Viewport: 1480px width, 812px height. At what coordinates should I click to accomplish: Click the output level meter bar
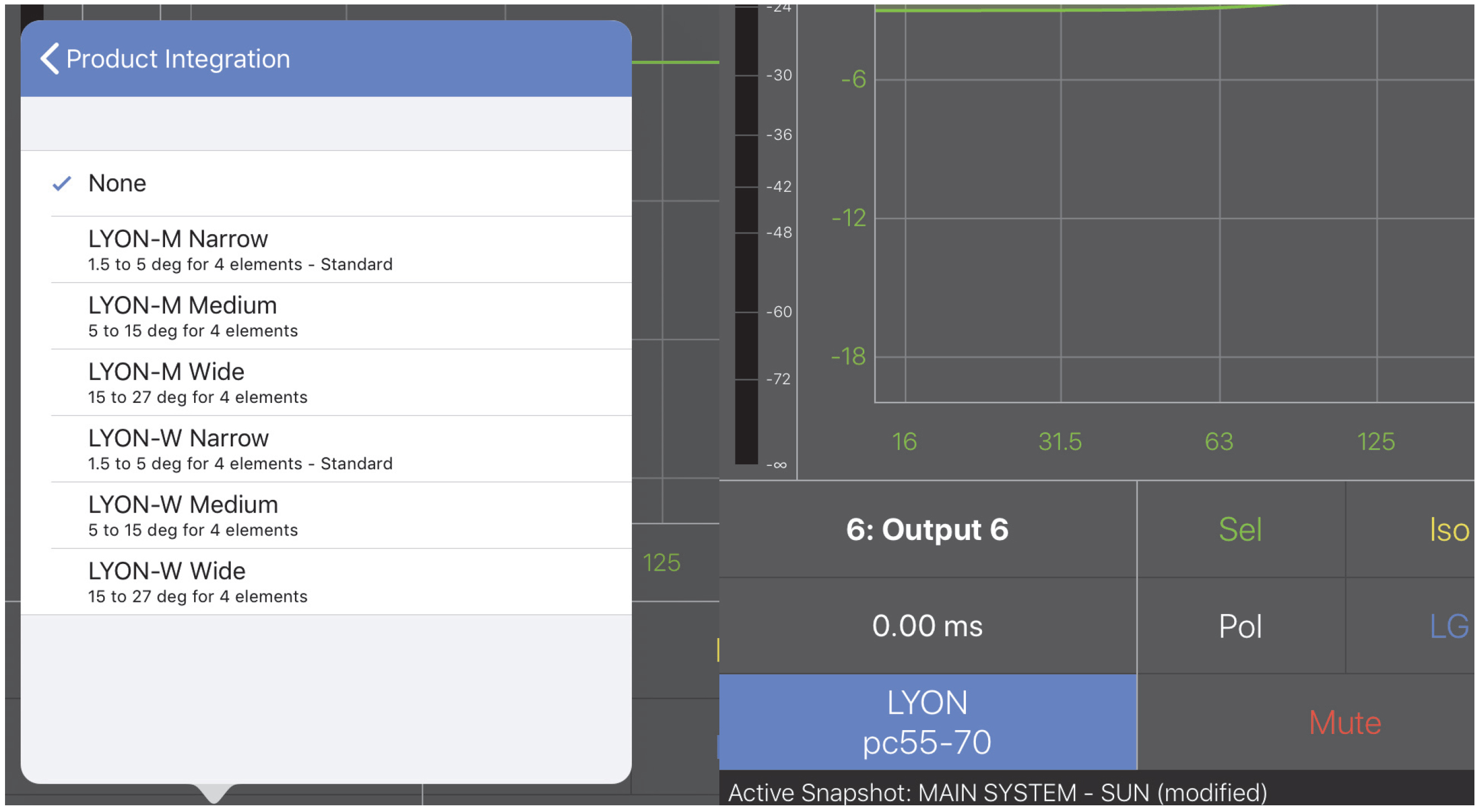pos(746,234)
